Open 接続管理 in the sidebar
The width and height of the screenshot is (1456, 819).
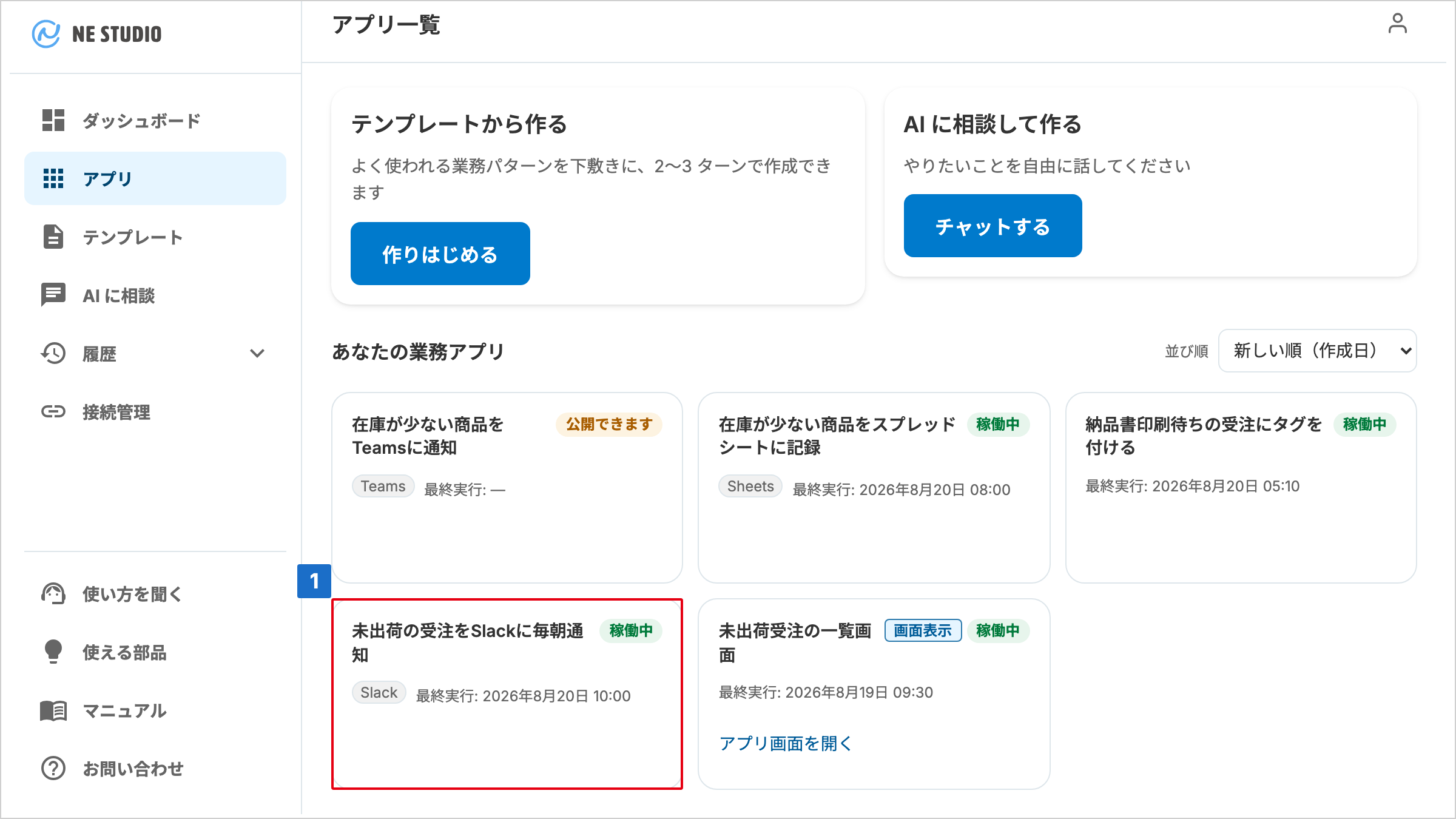click(155, 411)
